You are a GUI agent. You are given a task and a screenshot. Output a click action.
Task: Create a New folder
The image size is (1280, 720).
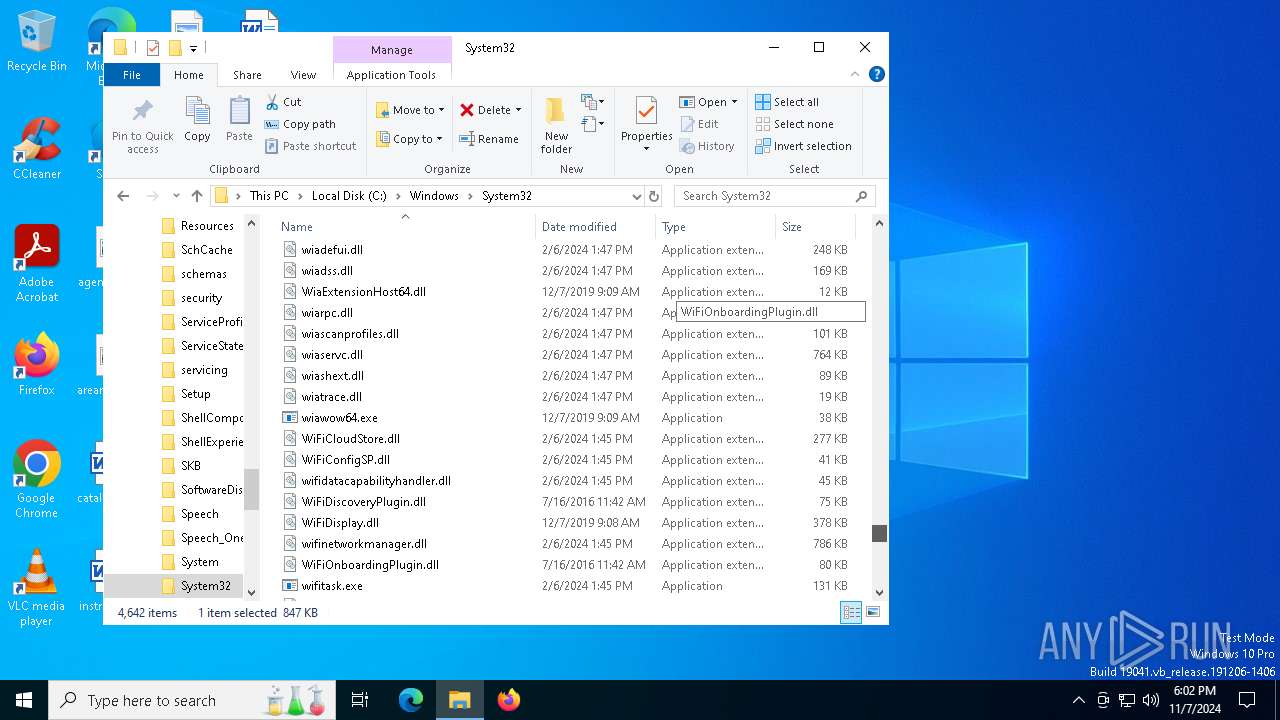pyautogui.click(x=556, y=125)
